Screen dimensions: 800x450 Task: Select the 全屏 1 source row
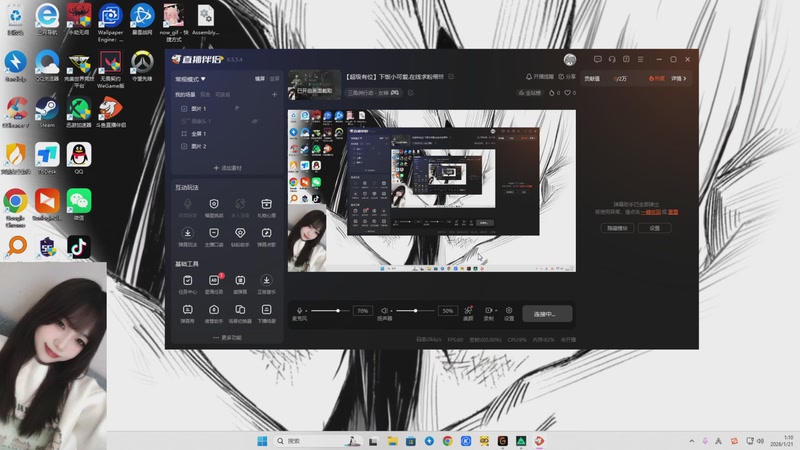pyautogui.click(x=227, y=134)
